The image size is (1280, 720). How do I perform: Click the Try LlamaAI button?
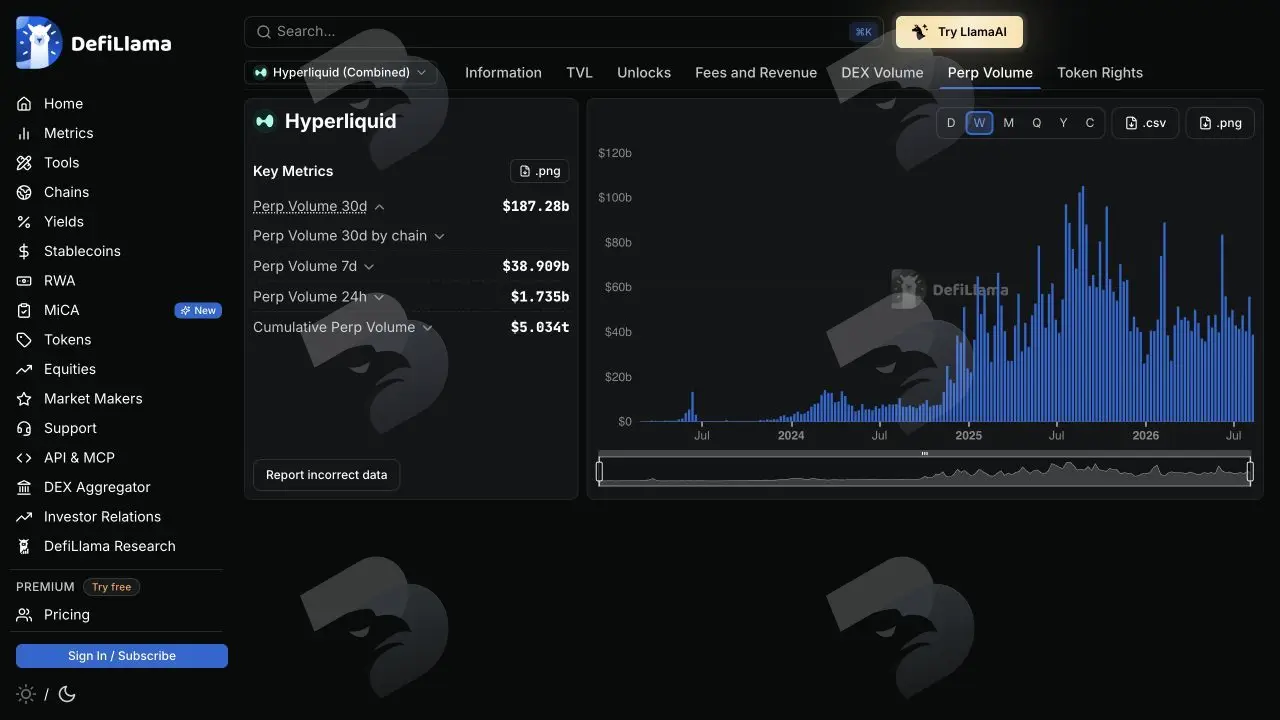(959, 32)
